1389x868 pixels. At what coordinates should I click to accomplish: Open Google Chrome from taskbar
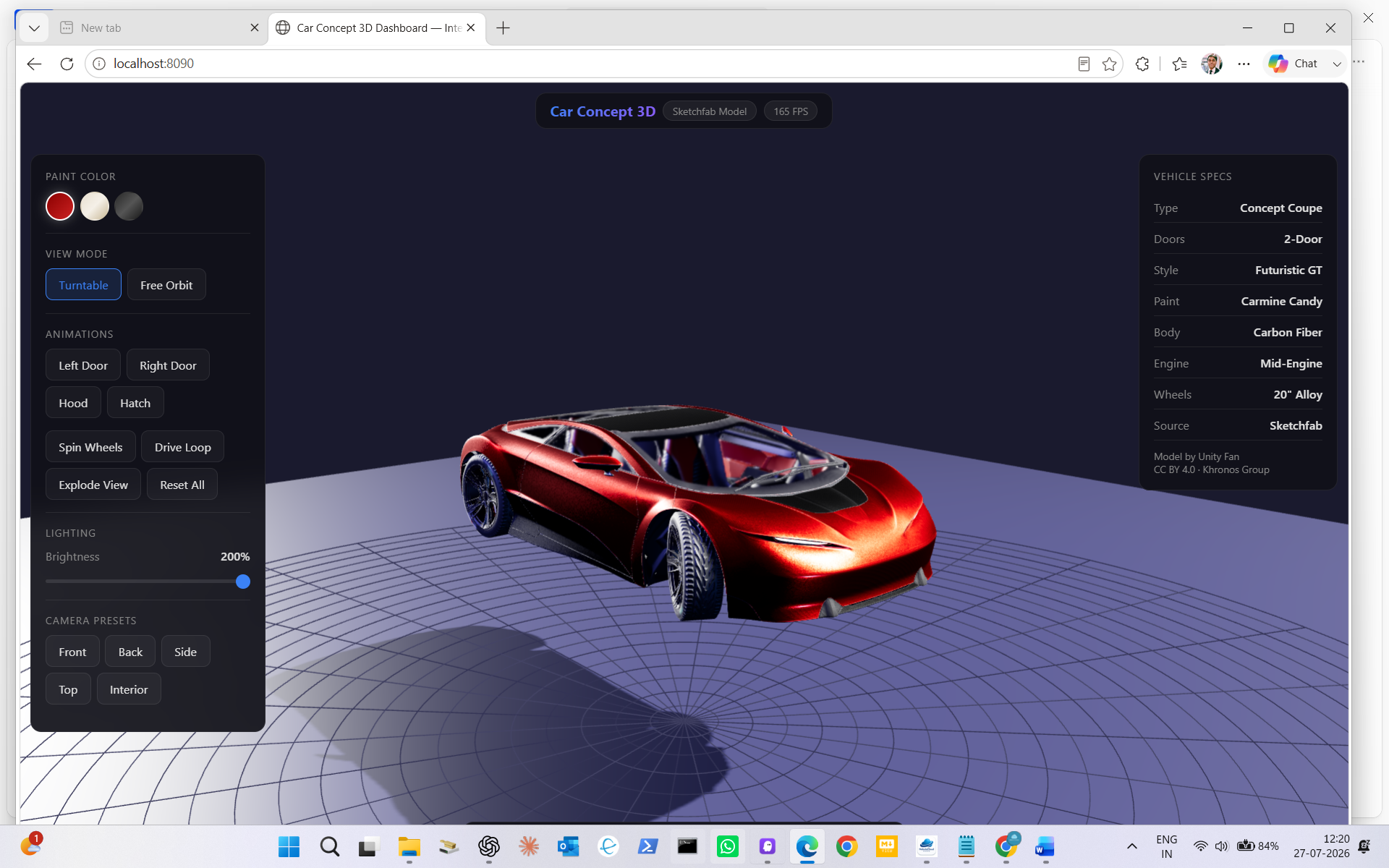[846, 846]
